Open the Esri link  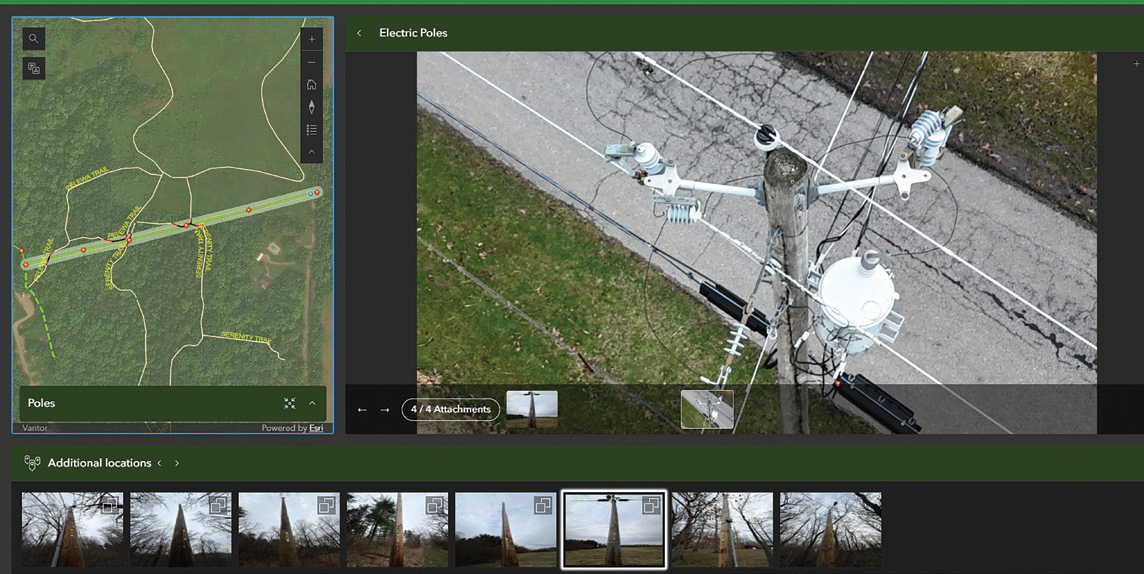tap(314, 428)
